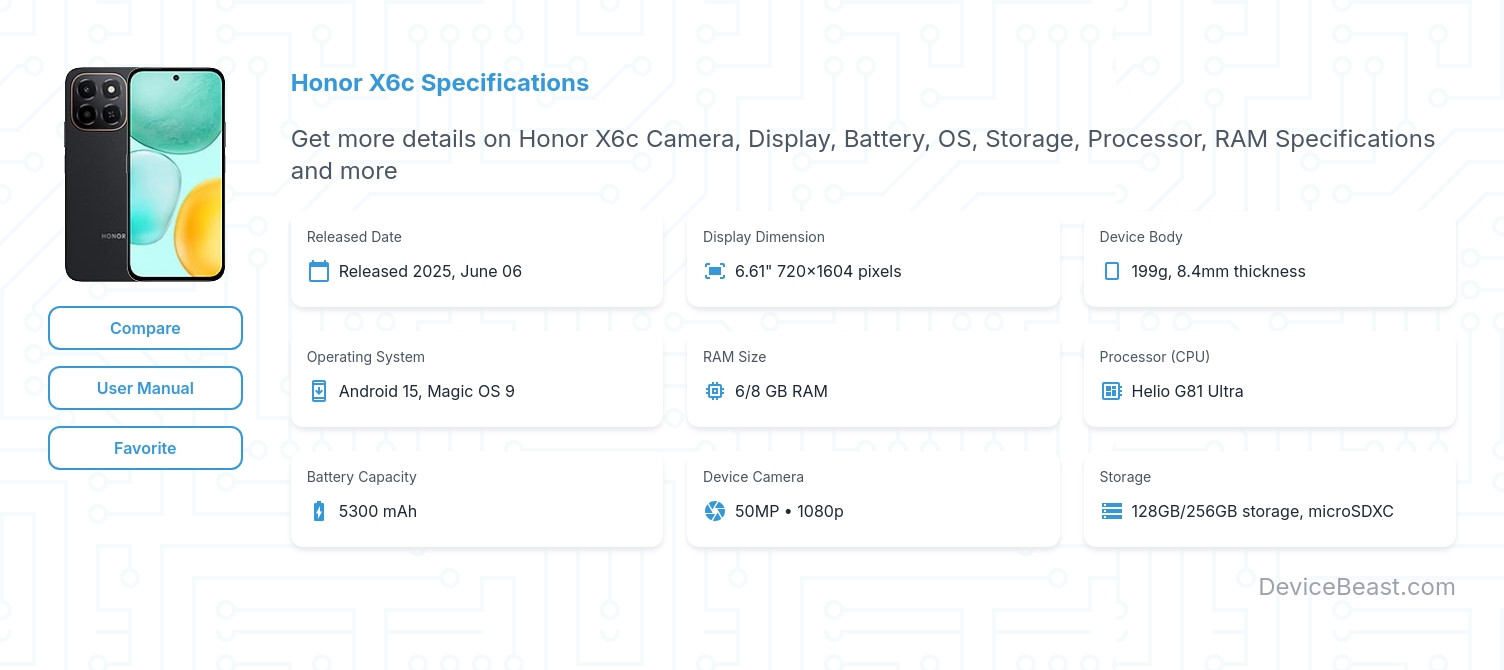Click the calendar icon beside release date
Image resolution: width=1504 pixels, height=670 pixels.
click(319, 271)
